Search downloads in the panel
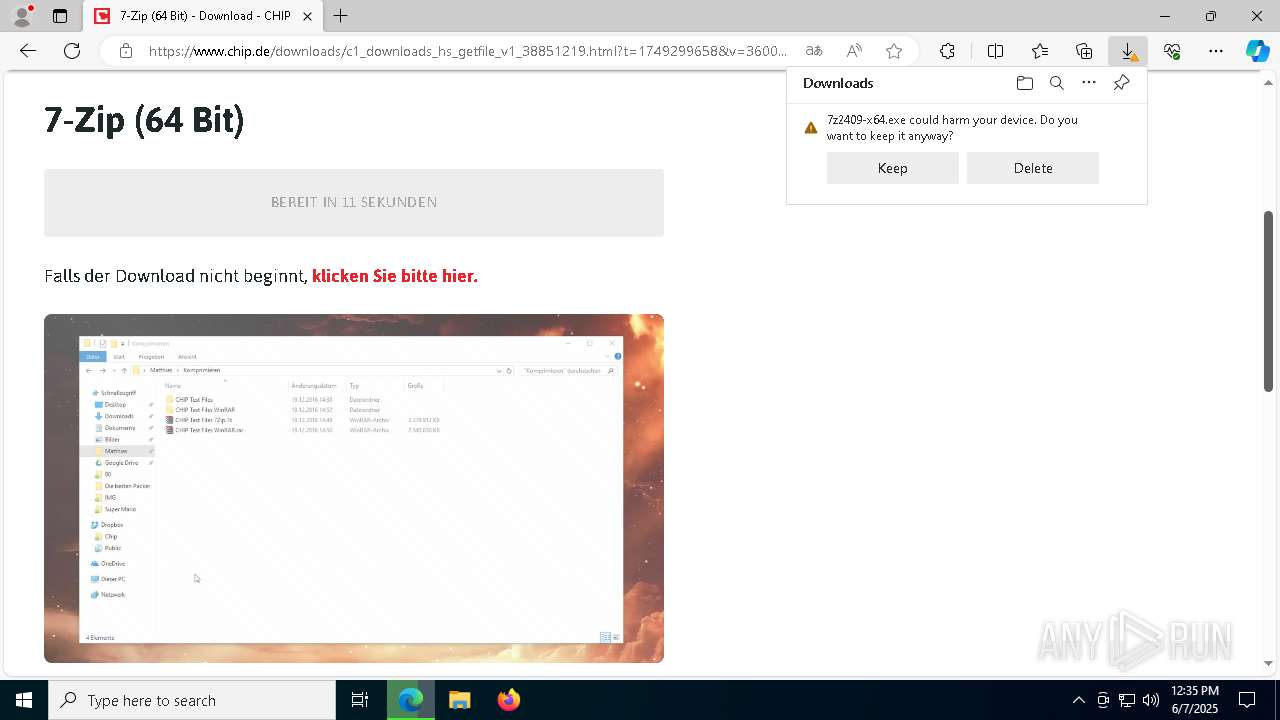The width and height of the screenshot is (1280, 720). pyautogui.click(x=1057, y=83)
